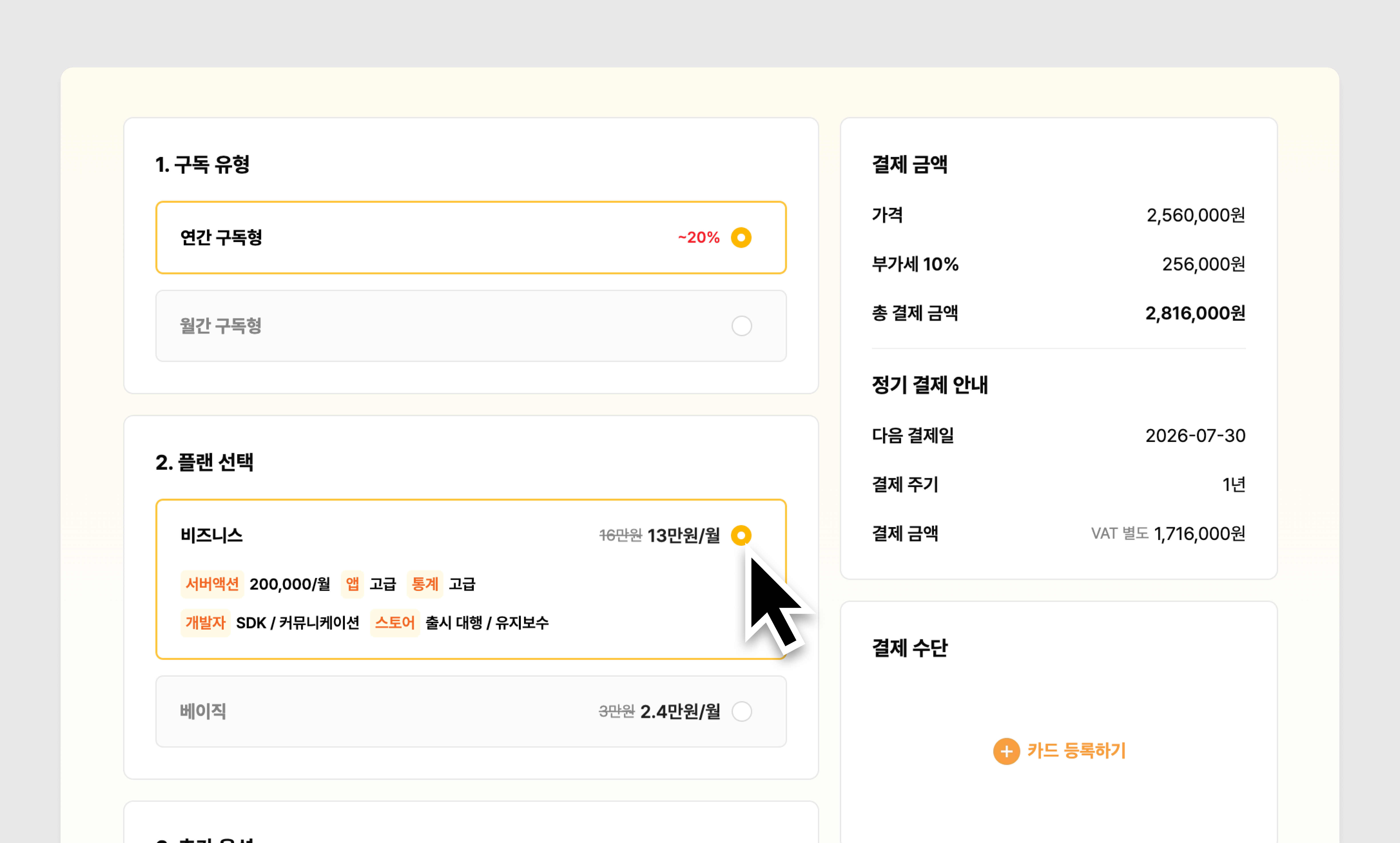Click the 다음 결제일 date 2026-07-30

tap(1195, 436)
